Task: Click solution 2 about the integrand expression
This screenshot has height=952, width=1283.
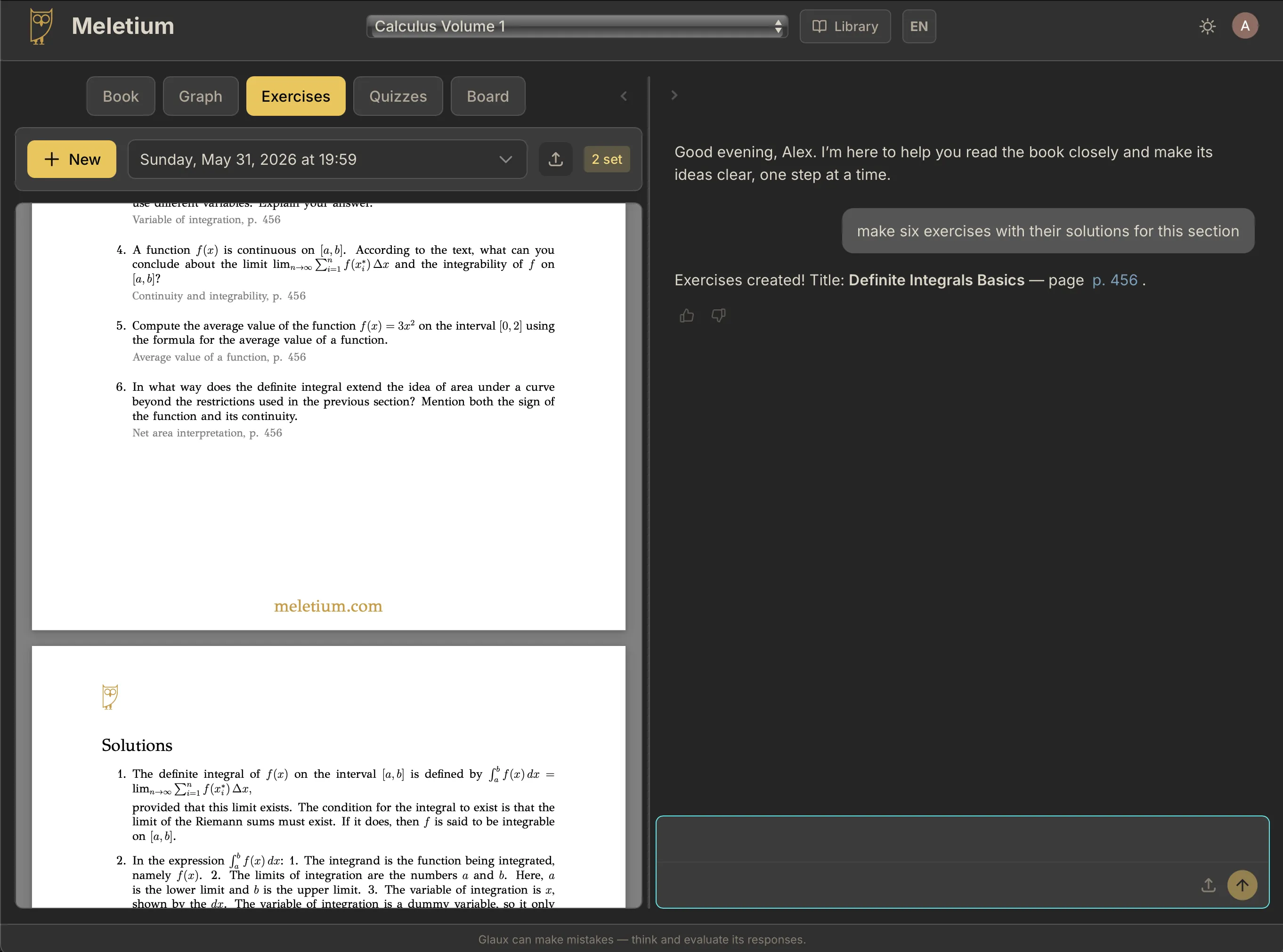Action: (x=335, y=880)
